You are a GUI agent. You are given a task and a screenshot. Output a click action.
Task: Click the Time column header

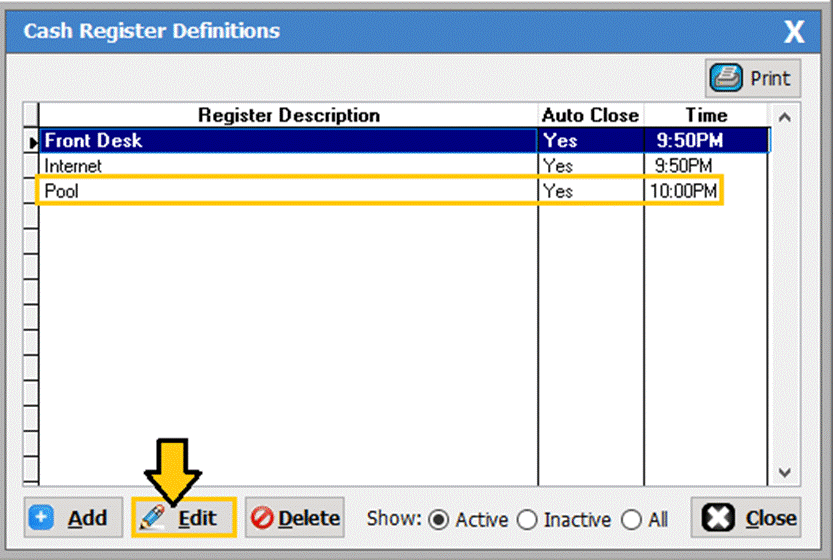point(706,115)
